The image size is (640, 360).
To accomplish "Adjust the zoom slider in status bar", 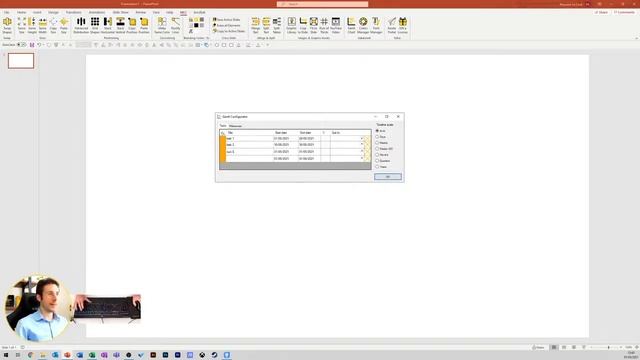I will click(x=608, y=347).
